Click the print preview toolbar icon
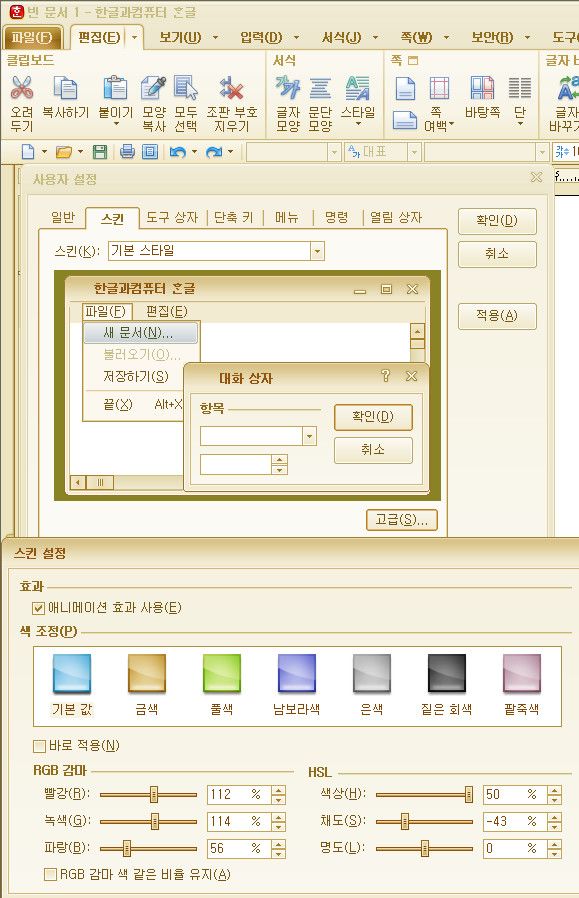The image size is (579, 898). tap(150, 152)
